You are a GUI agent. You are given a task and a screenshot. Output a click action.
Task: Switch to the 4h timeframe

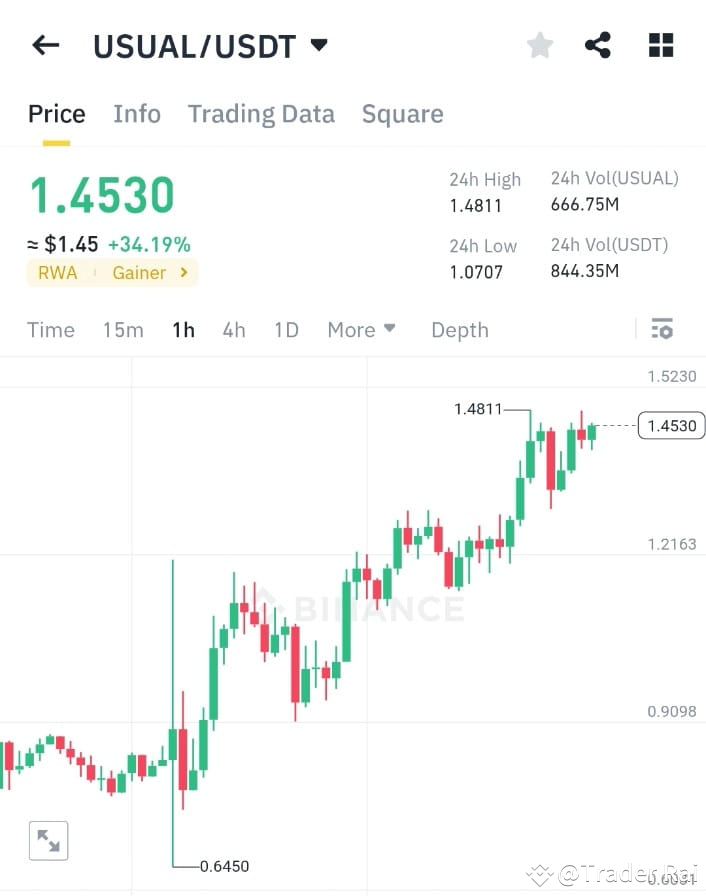233,329
